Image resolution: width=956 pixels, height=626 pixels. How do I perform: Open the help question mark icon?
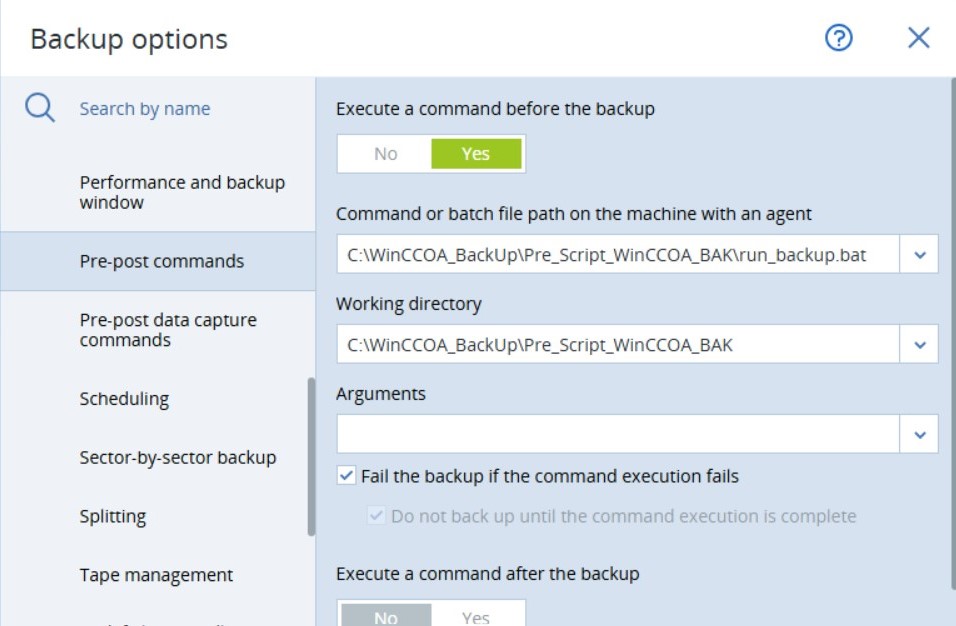pos(838,38)
